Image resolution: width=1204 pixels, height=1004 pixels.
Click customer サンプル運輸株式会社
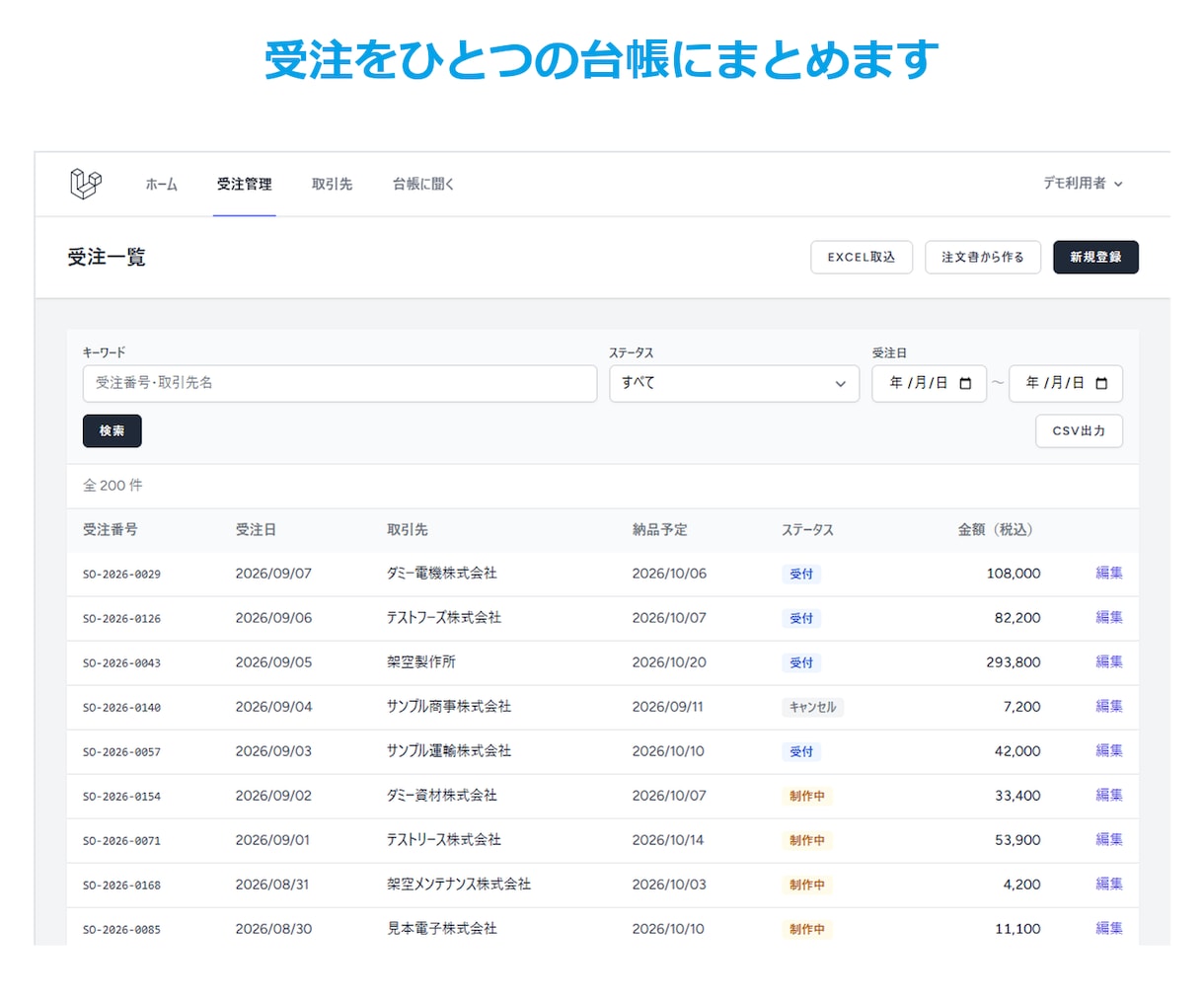coord(449,750)
